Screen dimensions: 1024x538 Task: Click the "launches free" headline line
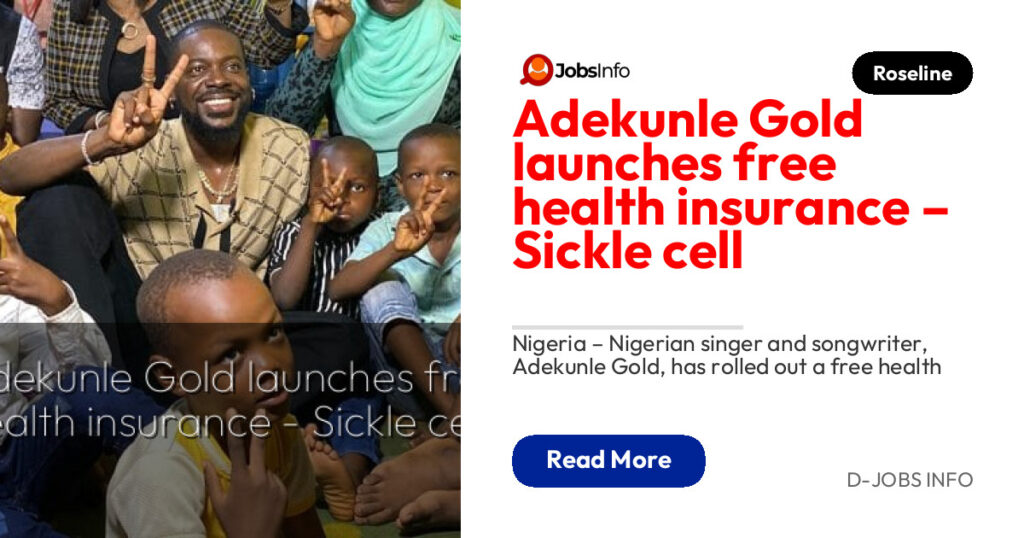(x=675, y=165)
